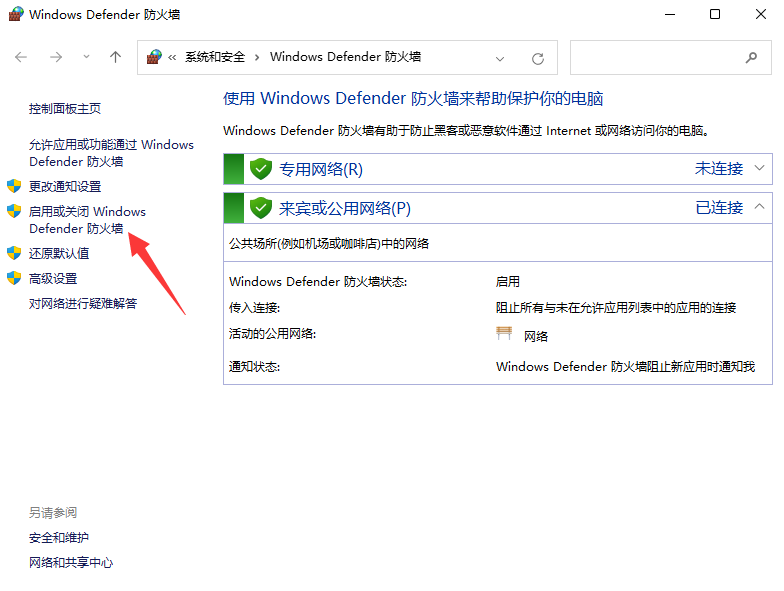Open 控制面板主页 link
784x591 pixels.
click(65, 108)
